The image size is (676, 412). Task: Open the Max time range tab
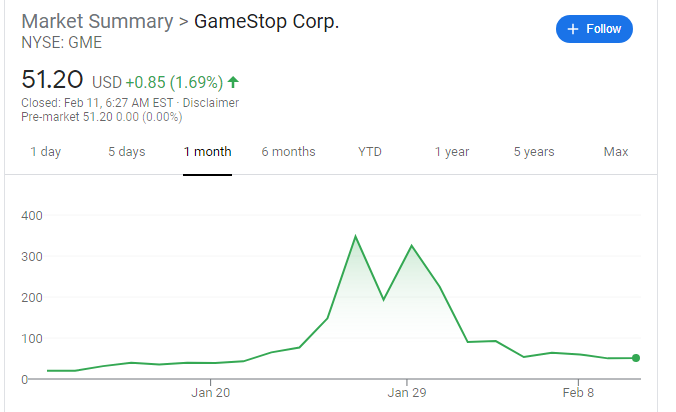click(x=616, y=152)
